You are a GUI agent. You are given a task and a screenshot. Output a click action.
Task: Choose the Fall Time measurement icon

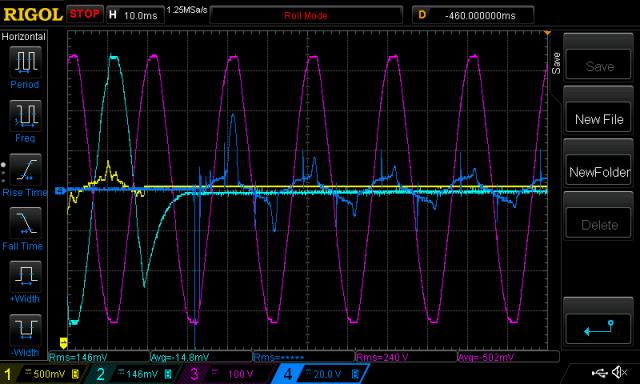point(25,223)
